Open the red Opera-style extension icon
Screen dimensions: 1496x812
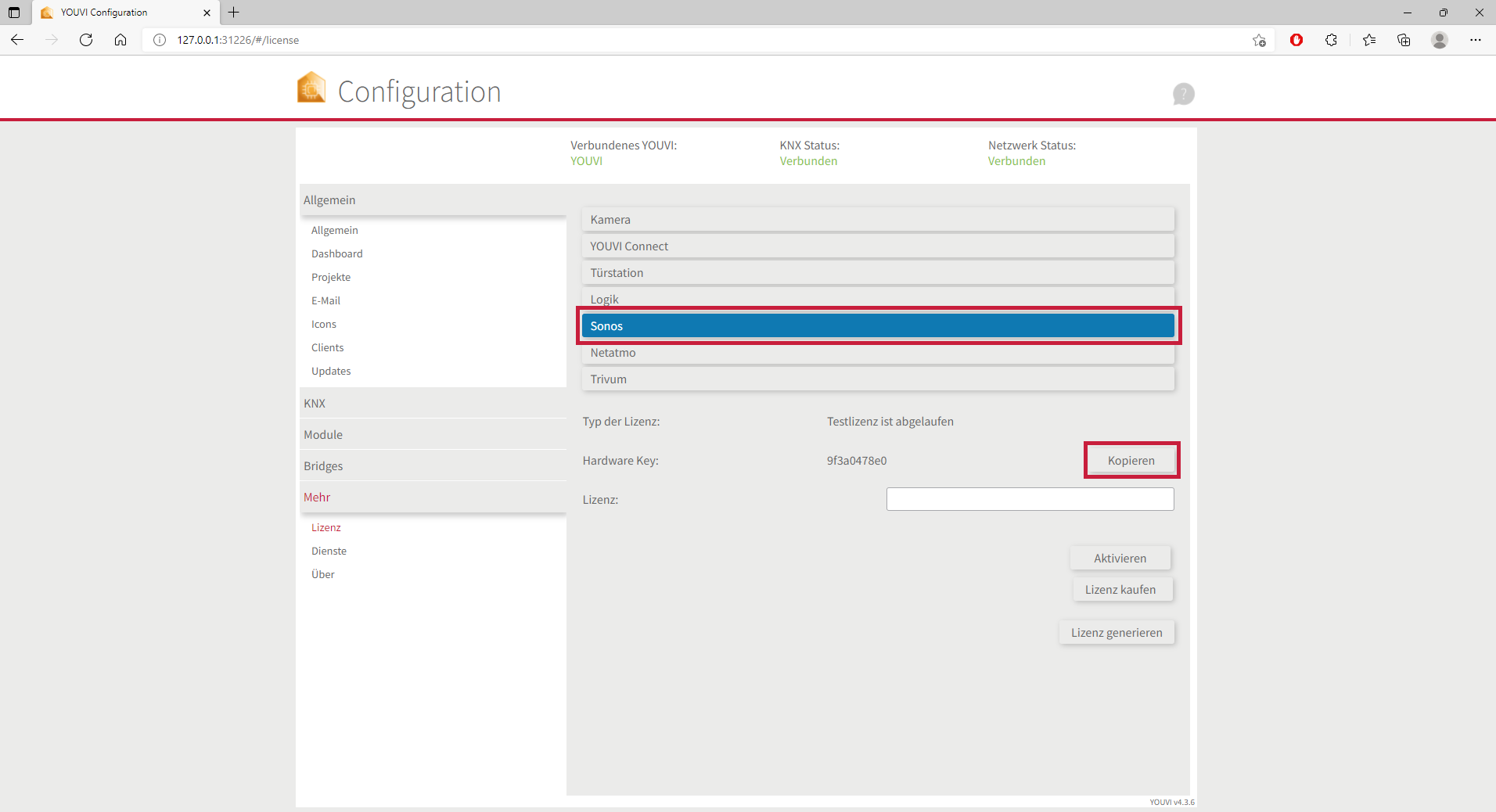[1296, 40]
